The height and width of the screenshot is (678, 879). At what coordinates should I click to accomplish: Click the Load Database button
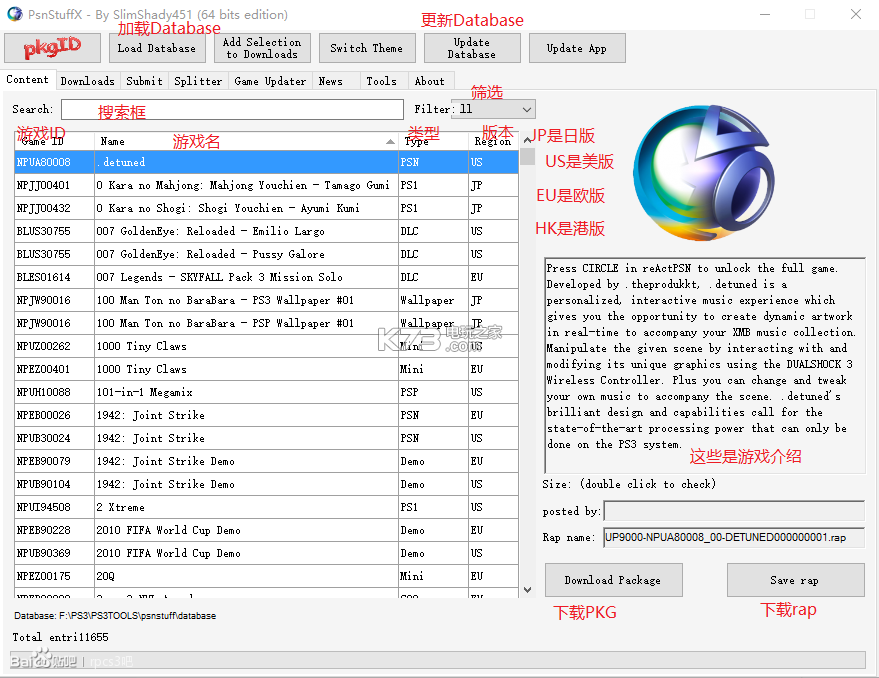[x=157, y=47]
